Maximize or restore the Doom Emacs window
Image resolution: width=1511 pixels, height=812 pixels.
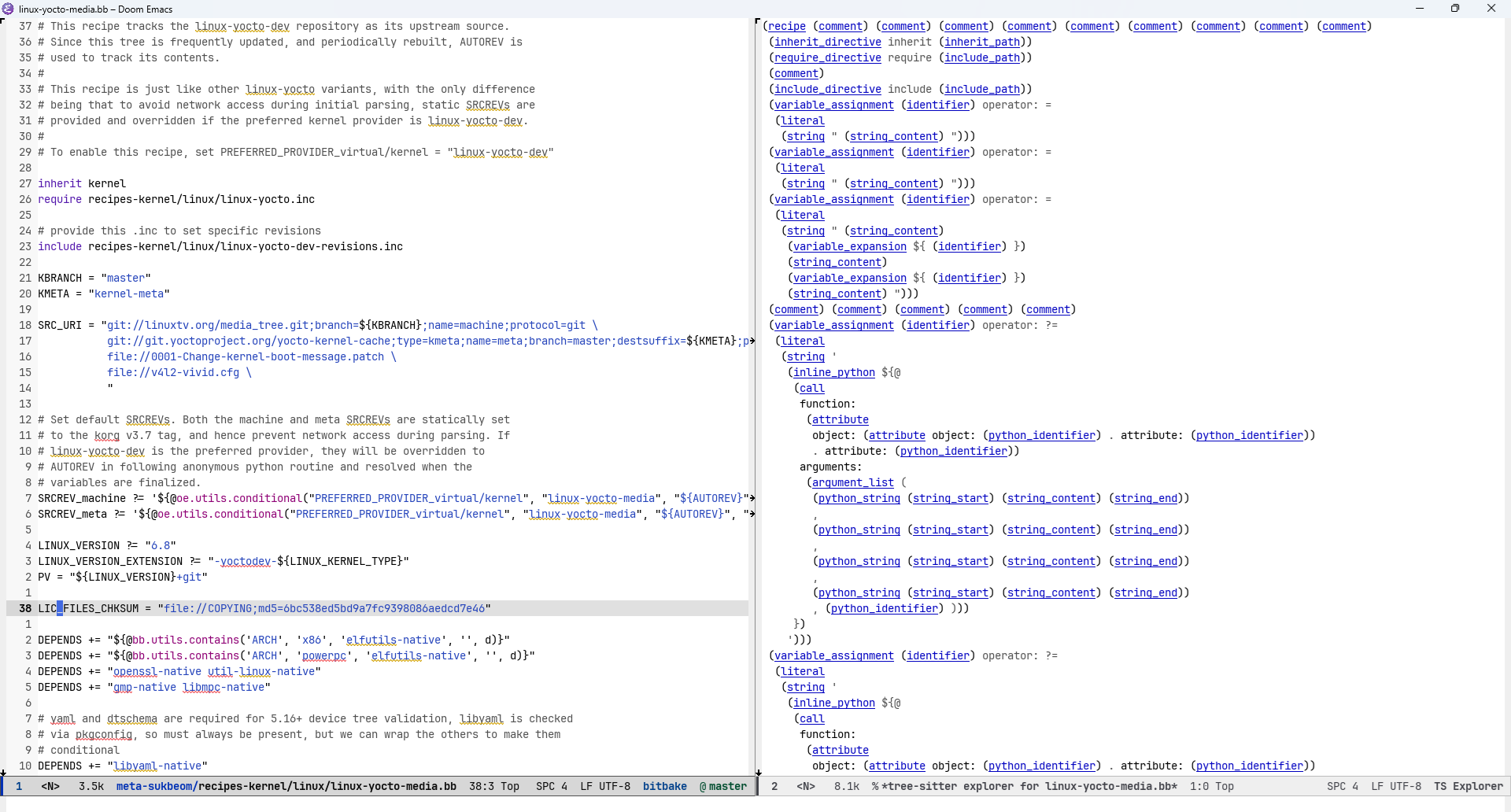pyautogui.click(x=1455, y=9)
